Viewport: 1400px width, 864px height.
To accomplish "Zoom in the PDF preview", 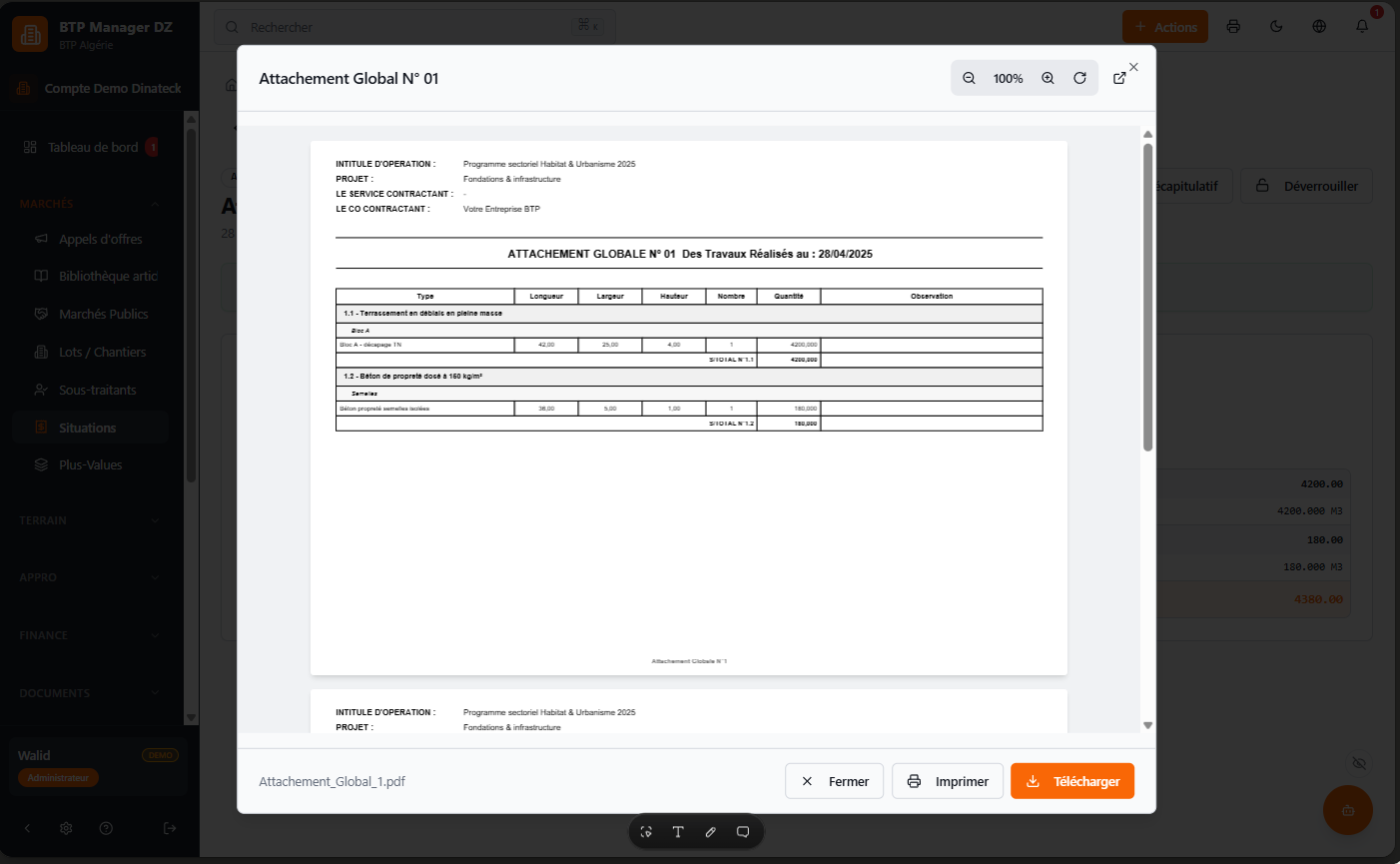I will pyautogui.click(x=1048, y=78).
